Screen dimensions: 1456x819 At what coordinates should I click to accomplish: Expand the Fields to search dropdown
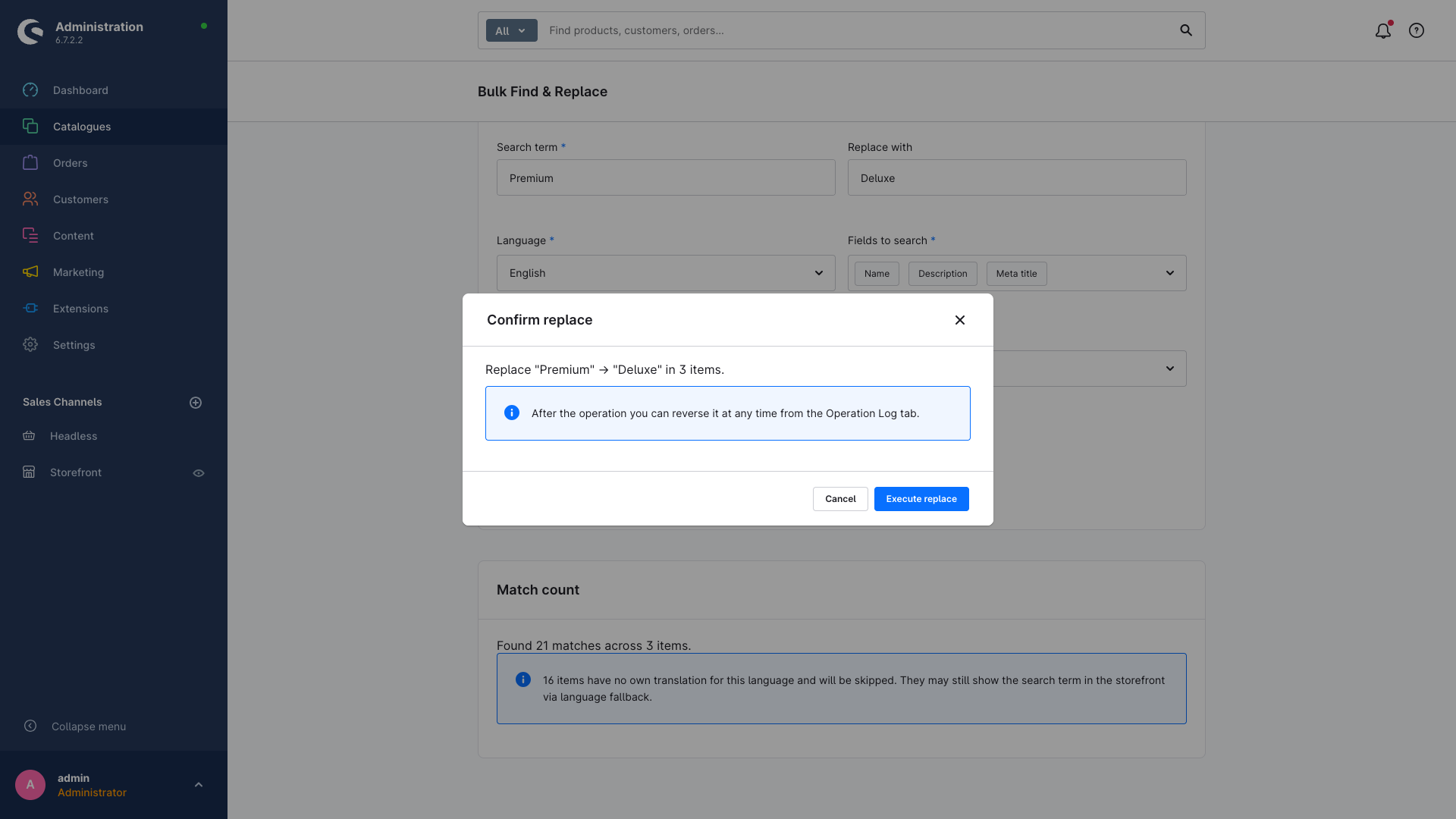(1017, 273)
